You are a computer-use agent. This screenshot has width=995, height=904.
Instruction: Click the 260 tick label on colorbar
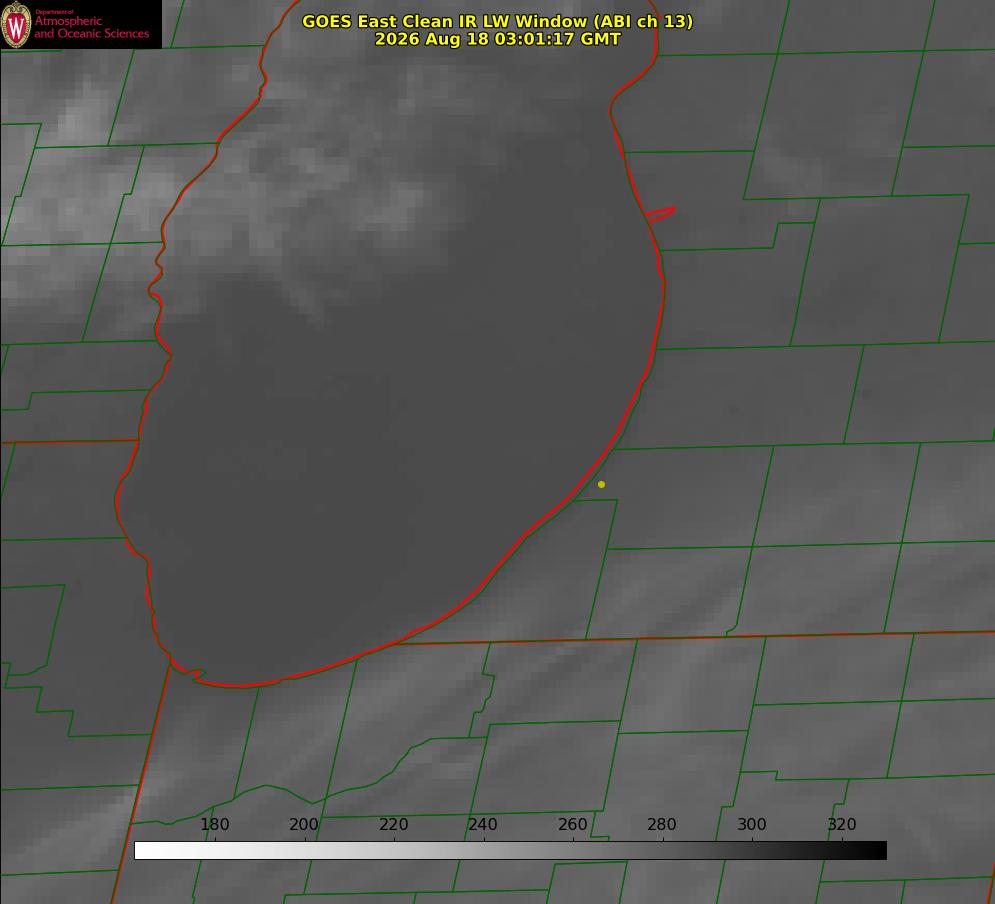pyautogui.click(x=572, y=824)
